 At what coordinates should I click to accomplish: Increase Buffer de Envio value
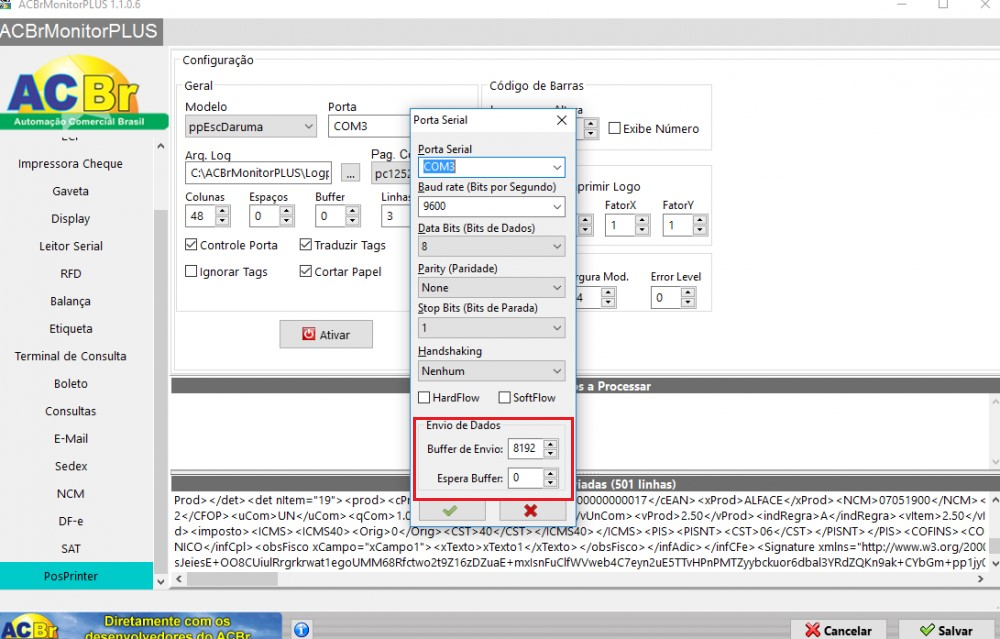(x=551, y=443)
